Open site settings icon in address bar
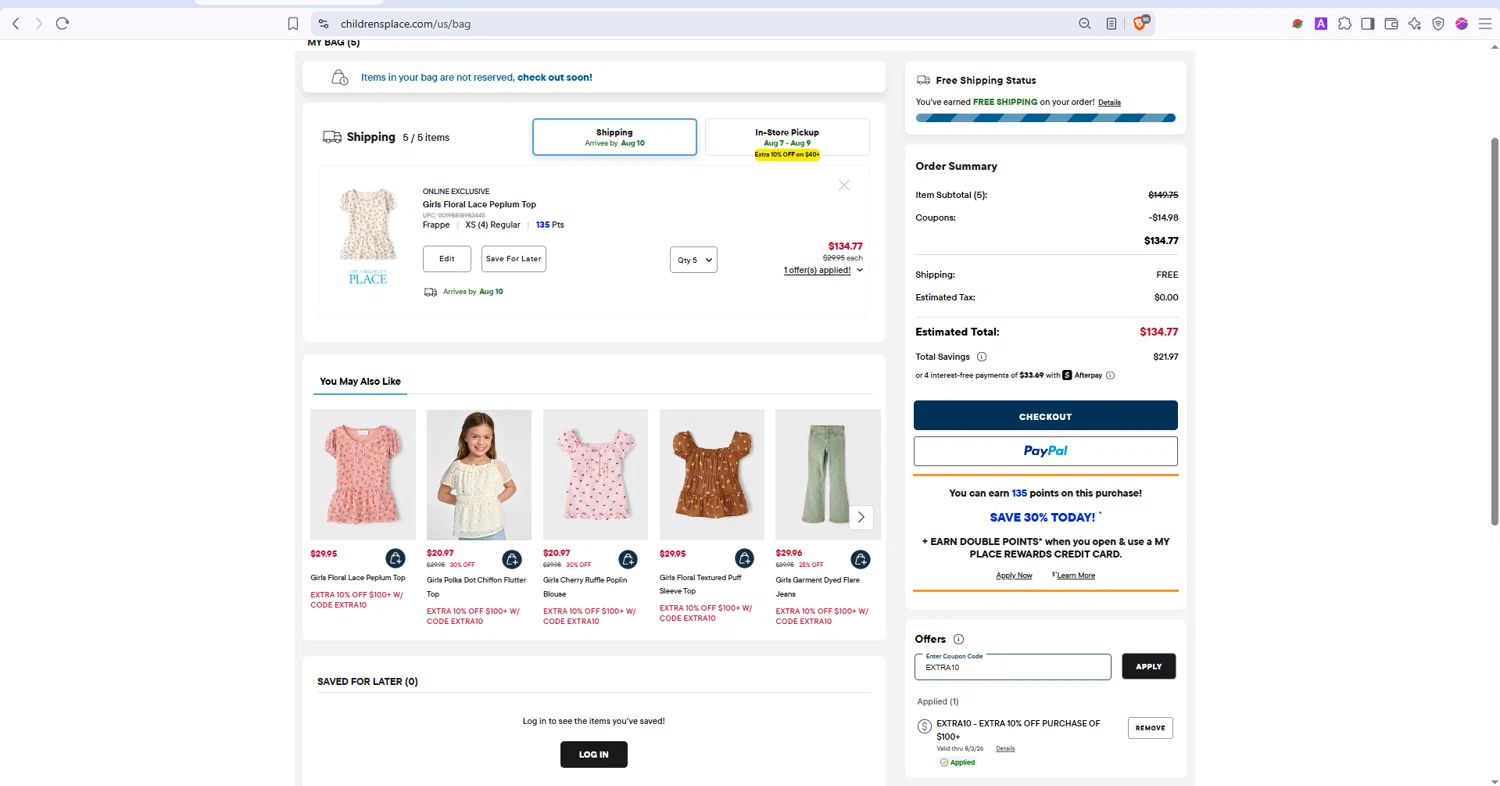The width and height of the screenshot is (1500, 786). coord(323,23)
